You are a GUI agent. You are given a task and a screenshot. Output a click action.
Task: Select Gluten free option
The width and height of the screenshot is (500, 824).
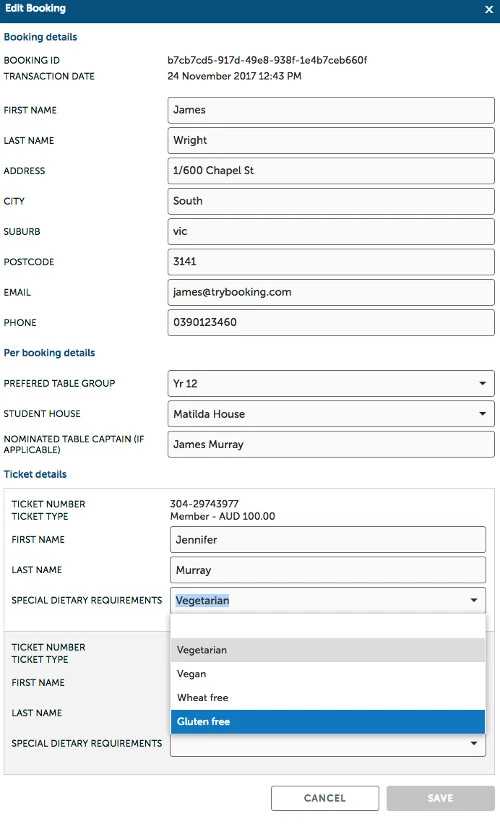tap(328, 722)
